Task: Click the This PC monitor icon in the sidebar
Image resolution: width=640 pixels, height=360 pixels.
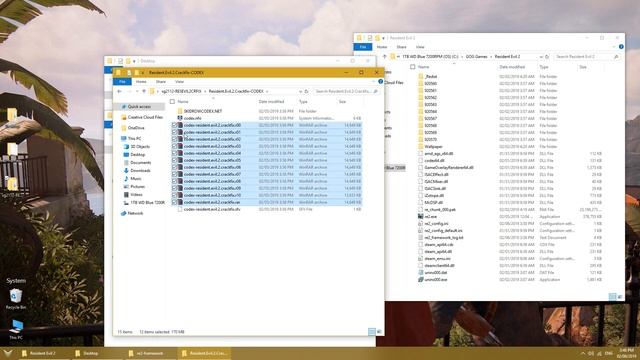Action: tap(123, 138)
